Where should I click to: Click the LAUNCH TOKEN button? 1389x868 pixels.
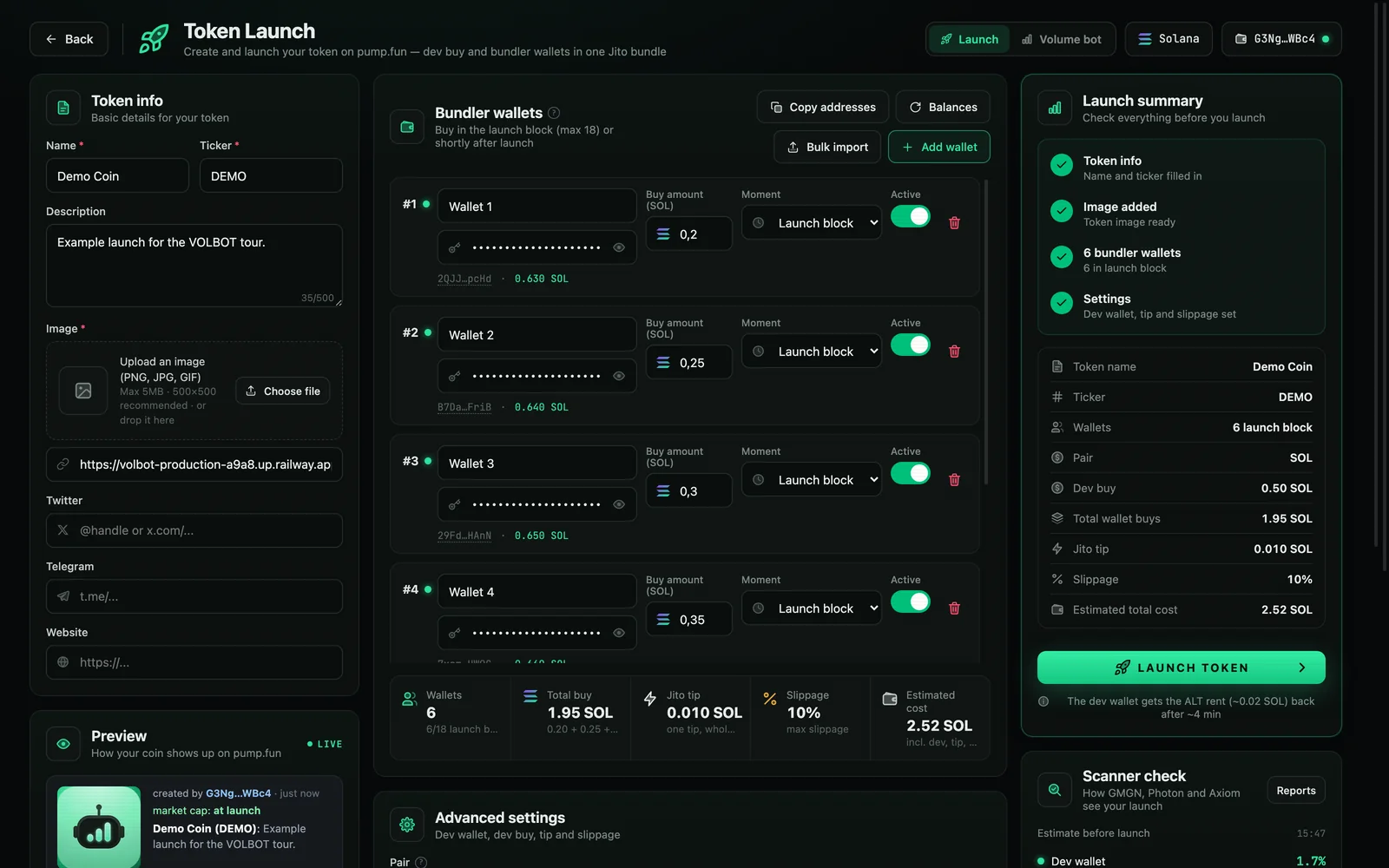[1182, 667]
